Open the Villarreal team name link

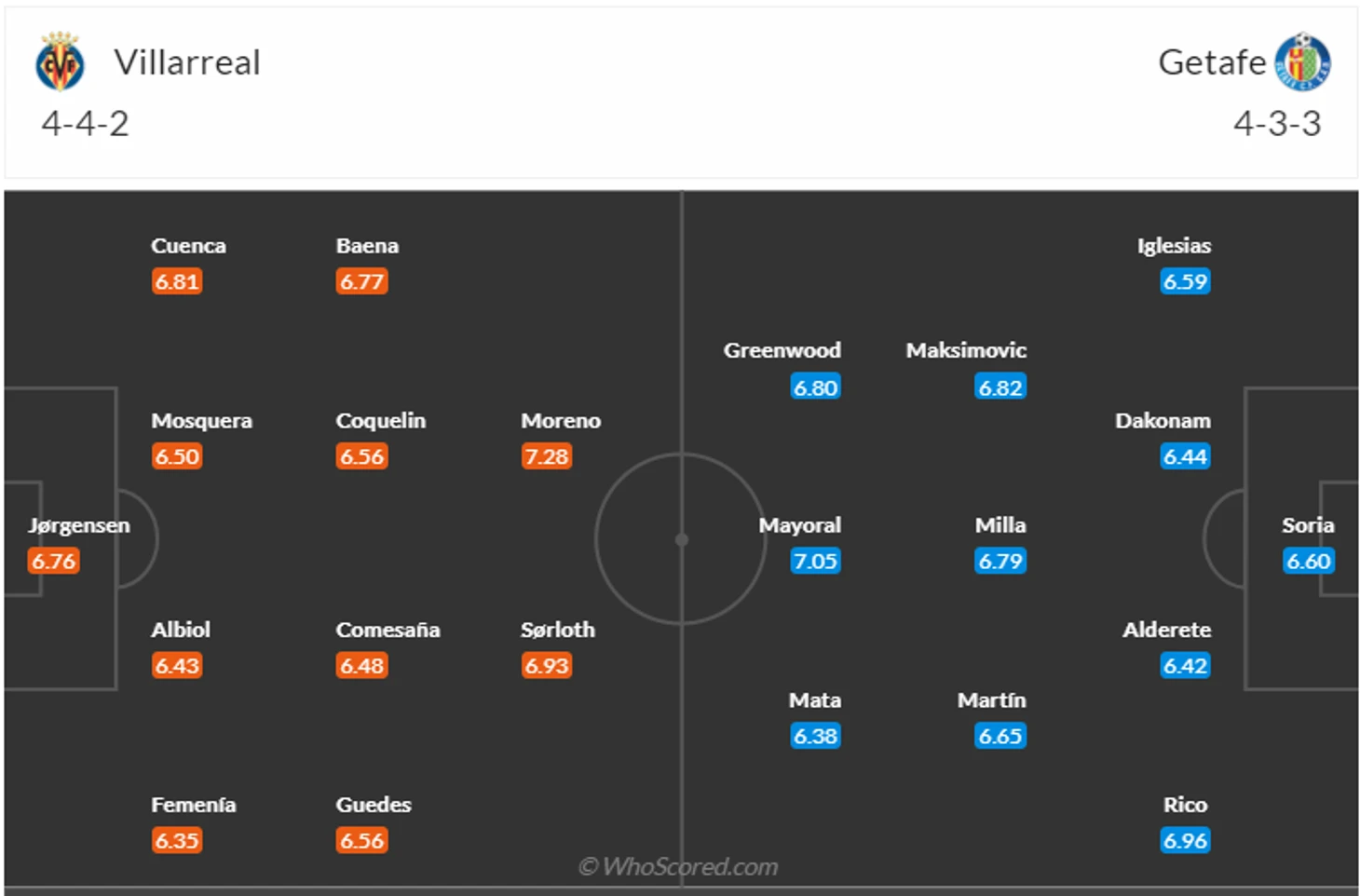[x=187, y=62]
